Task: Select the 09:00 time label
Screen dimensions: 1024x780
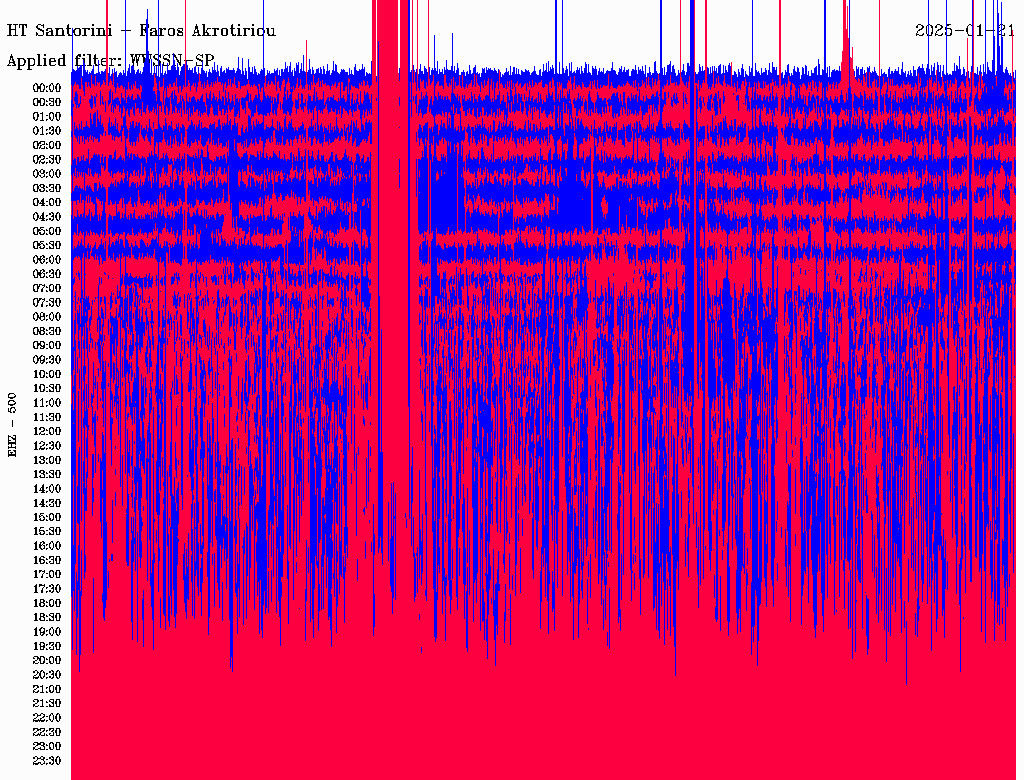Action: (47, 346)
